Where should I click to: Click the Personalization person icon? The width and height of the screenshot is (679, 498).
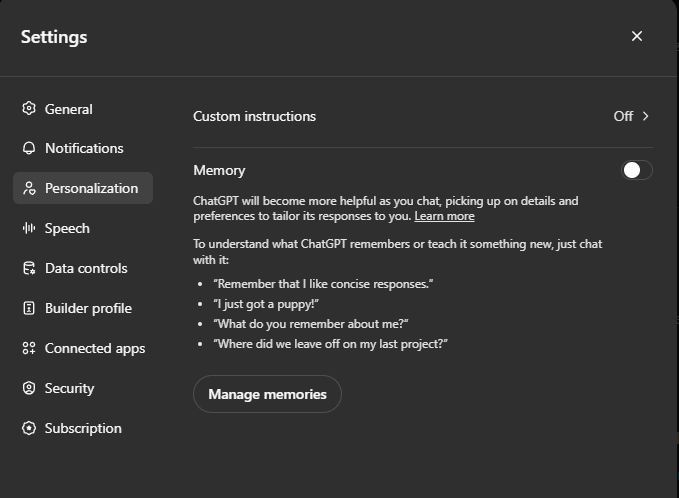pyautogui.click(x=29, y=188)
